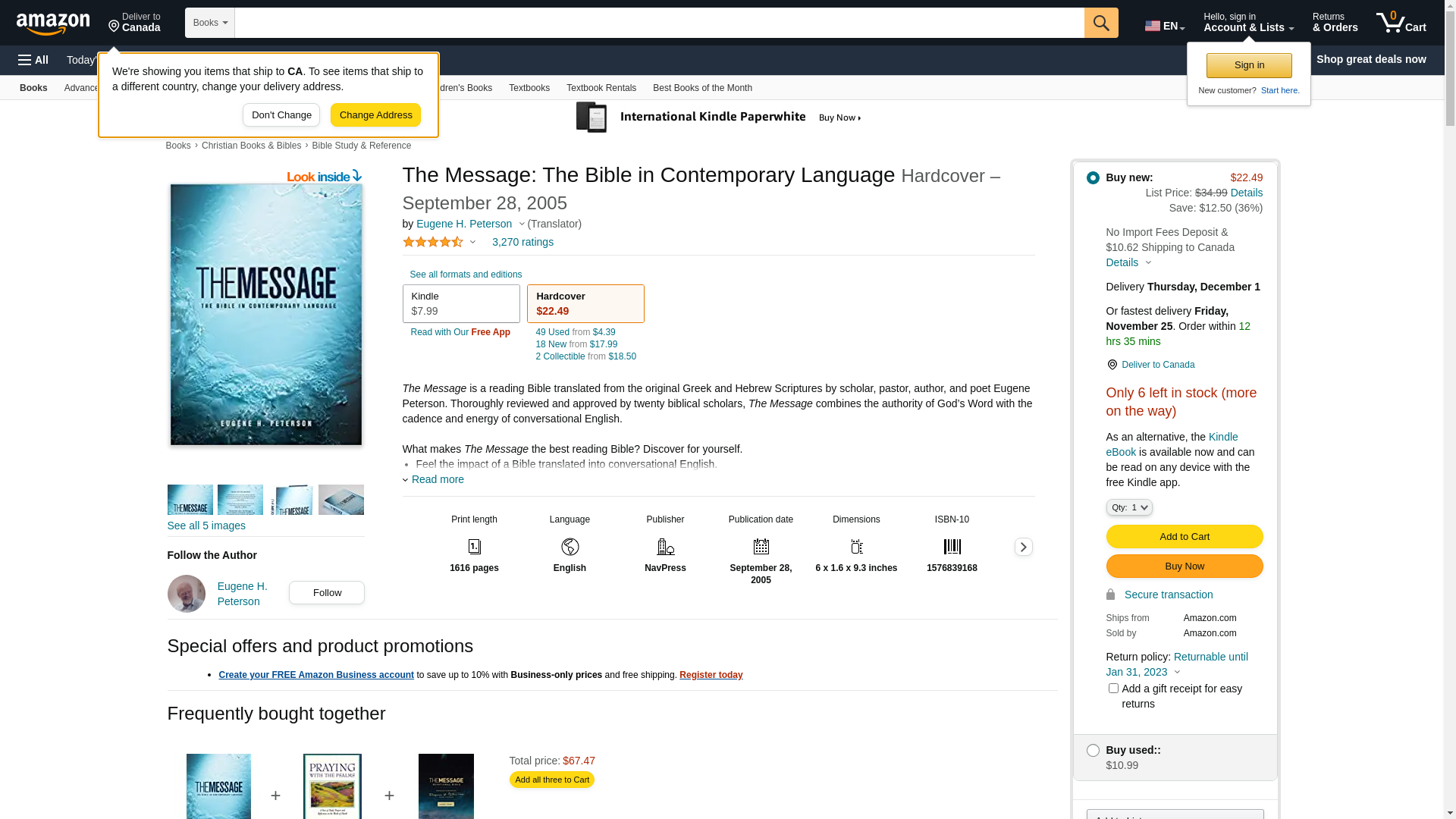Open the Qty quantity dropdown
Screen dimensions: 1456x819
pyautogui.click(x=1129, y=507)
